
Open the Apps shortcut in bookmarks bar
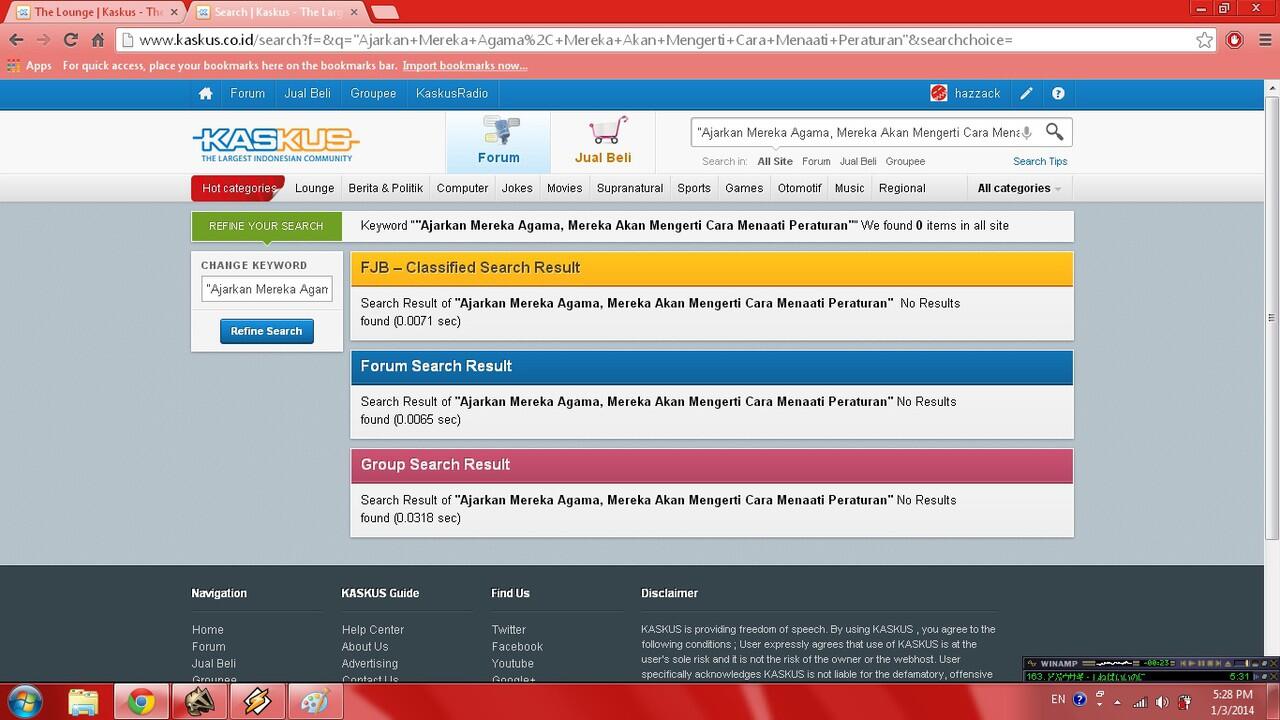29,66
